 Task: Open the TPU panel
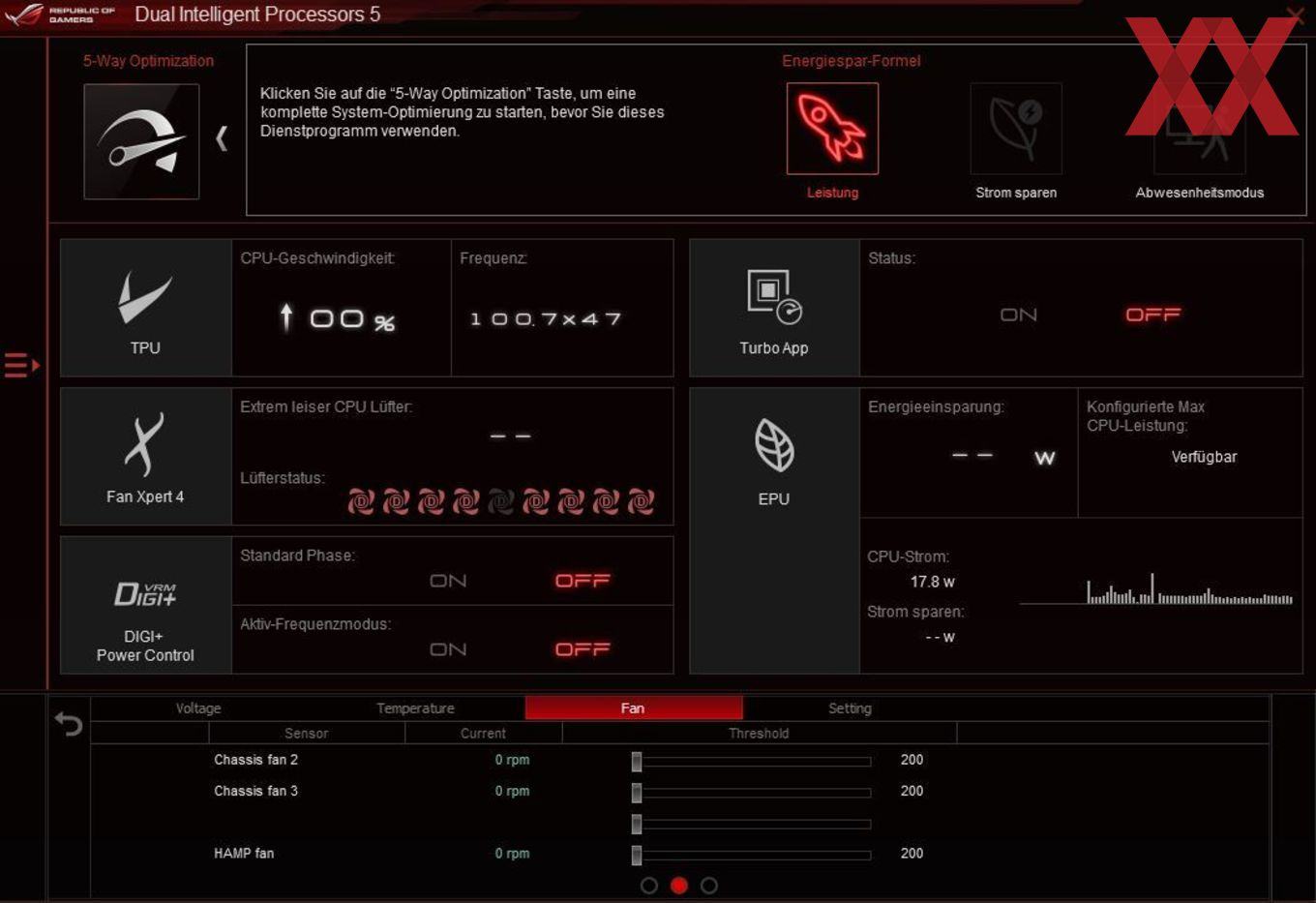coord(145,308)
